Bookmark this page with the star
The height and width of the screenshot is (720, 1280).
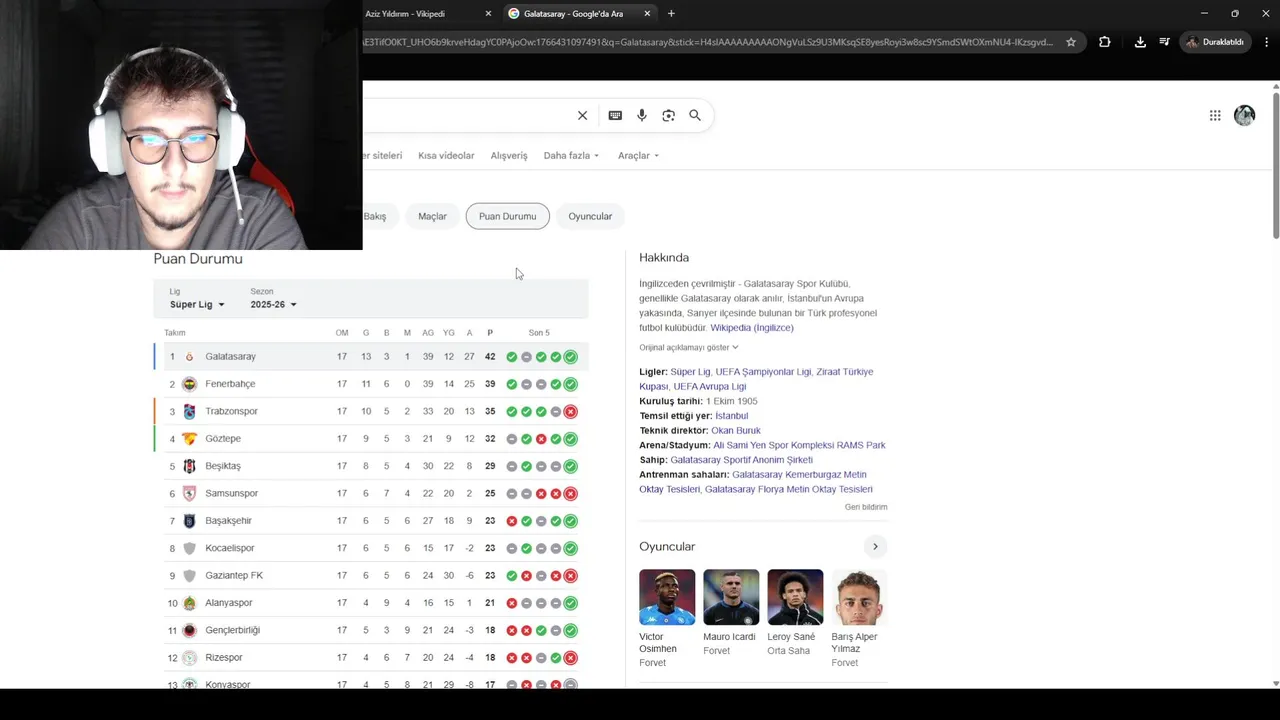pos(1071,42)
